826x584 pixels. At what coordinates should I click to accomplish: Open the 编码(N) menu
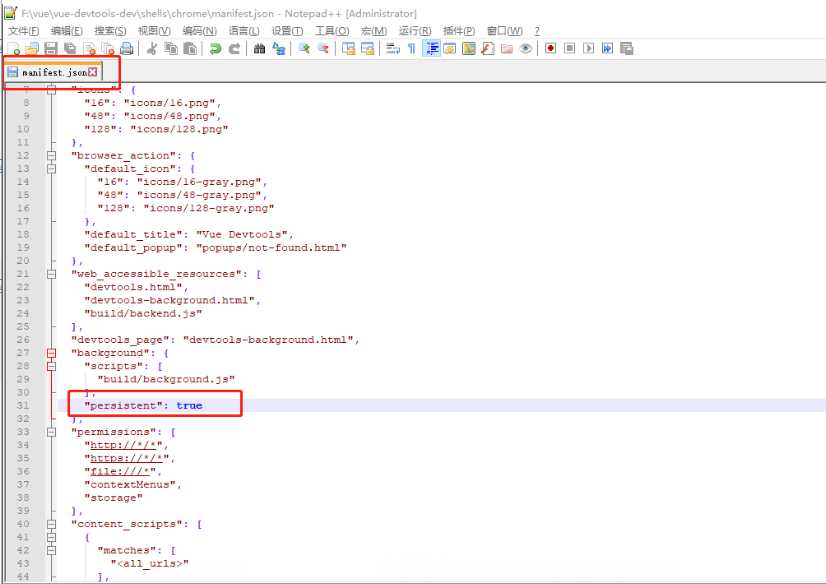point(200,31)
